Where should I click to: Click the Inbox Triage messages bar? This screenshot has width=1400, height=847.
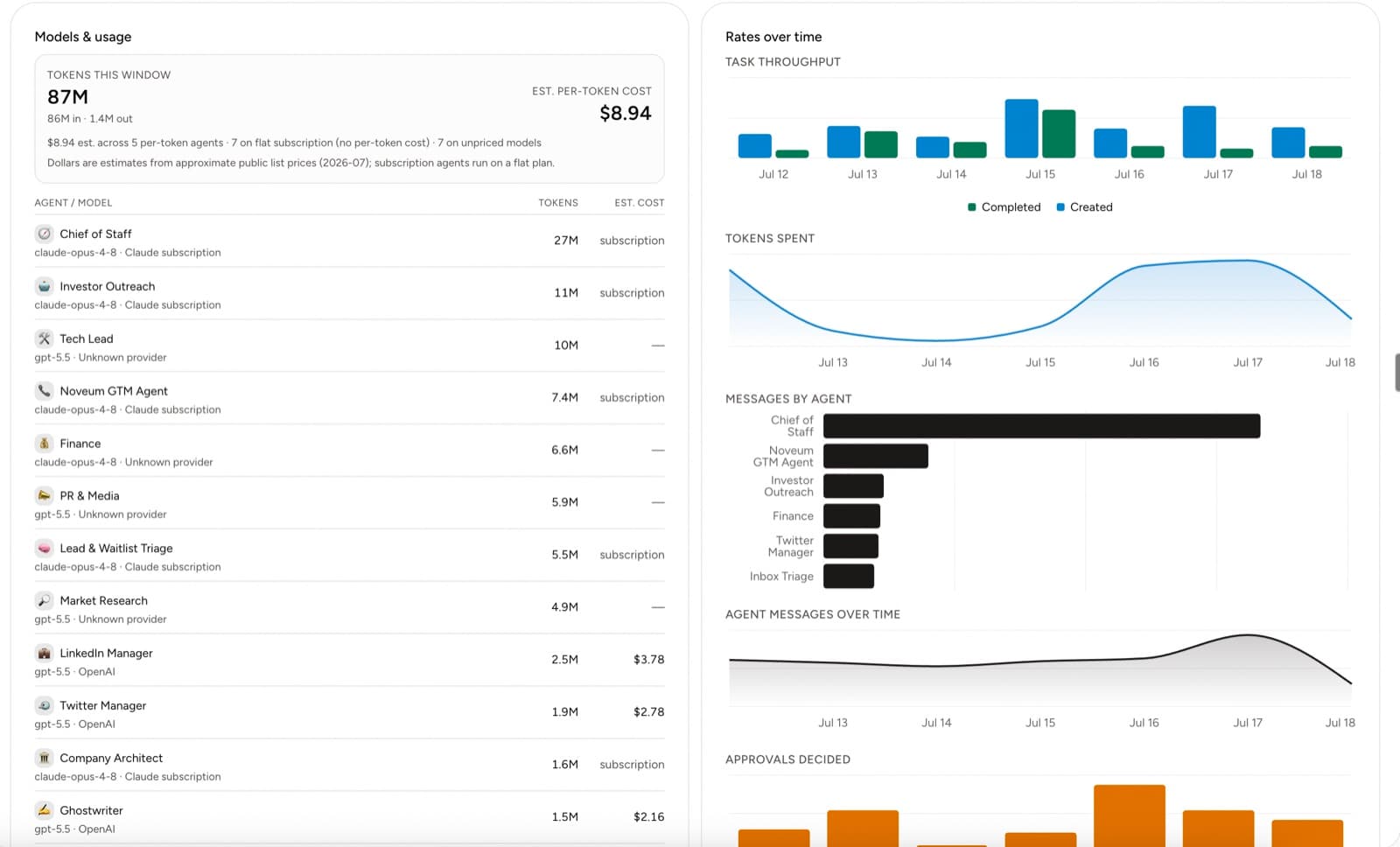849,576
